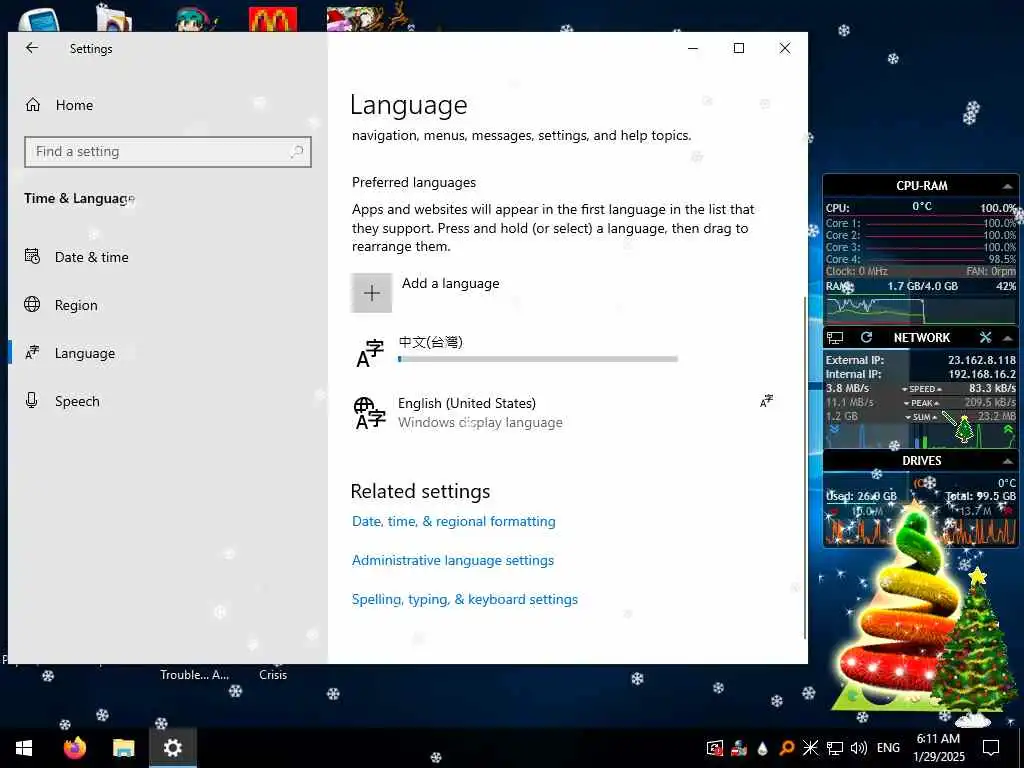Click the first tray icon with red badge

pos(715,748)
